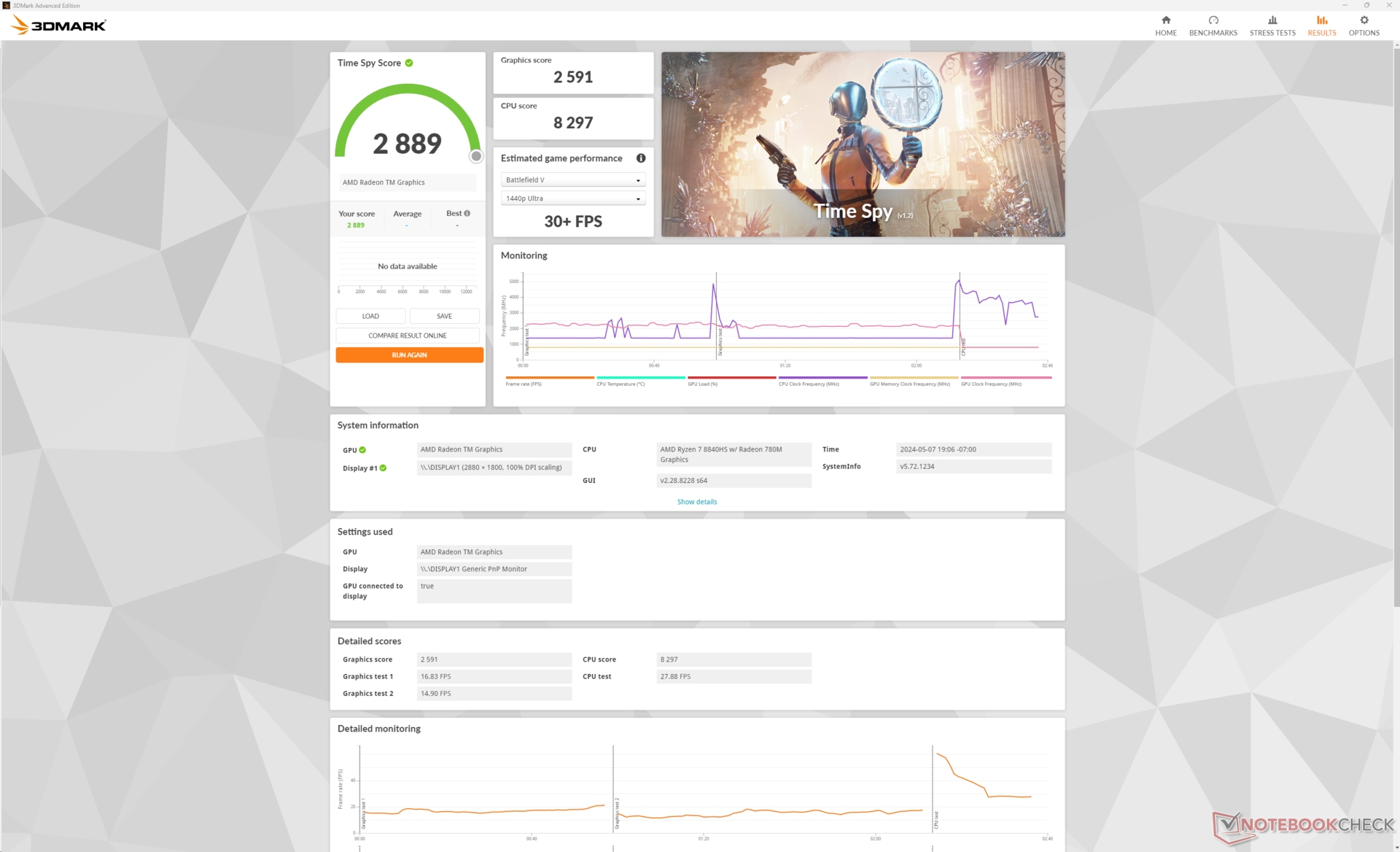Click the Home icon in top navigation

point(1165,20)
